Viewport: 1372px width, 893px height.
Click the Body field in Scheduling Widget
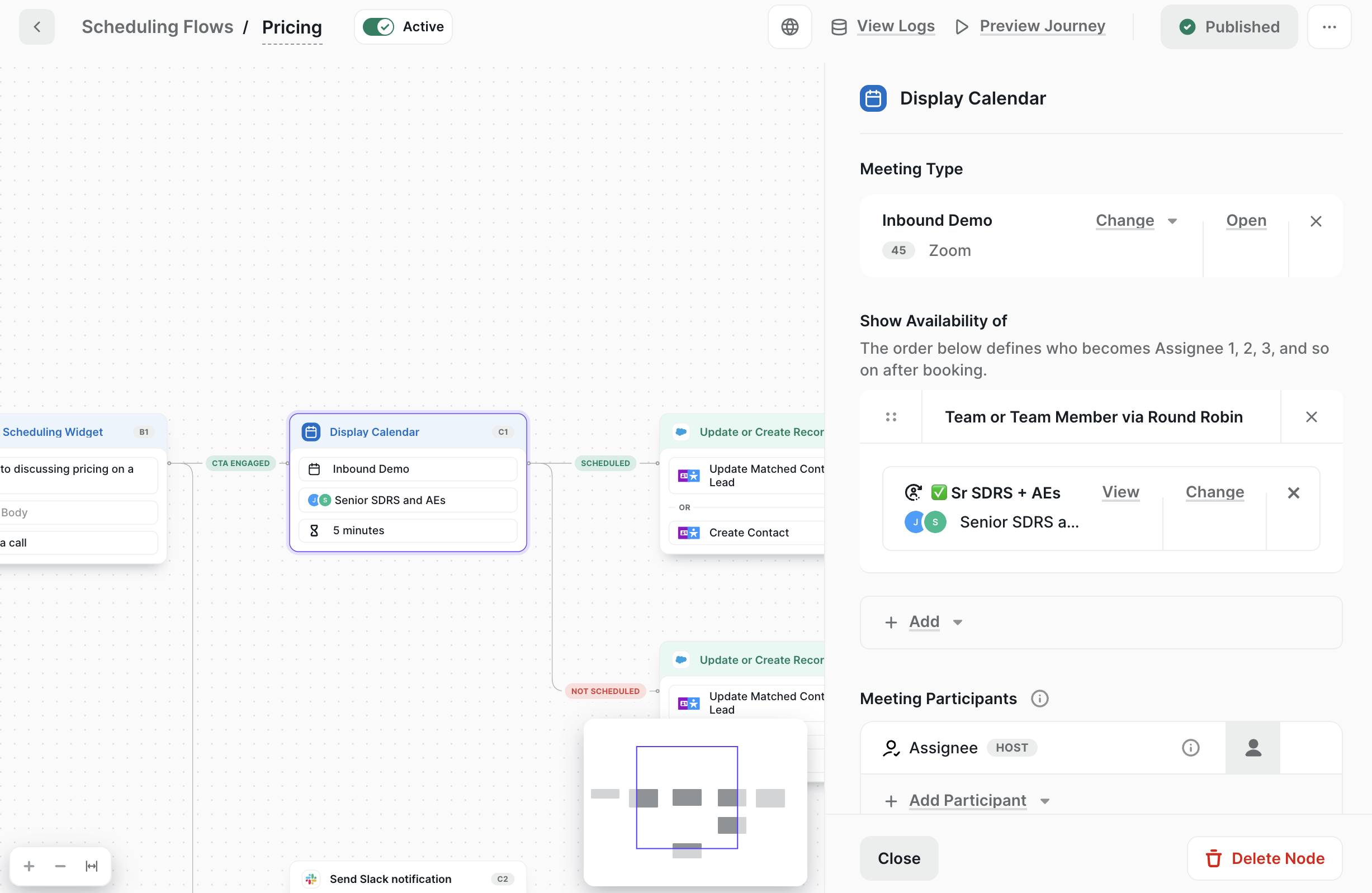pos(78,513)
